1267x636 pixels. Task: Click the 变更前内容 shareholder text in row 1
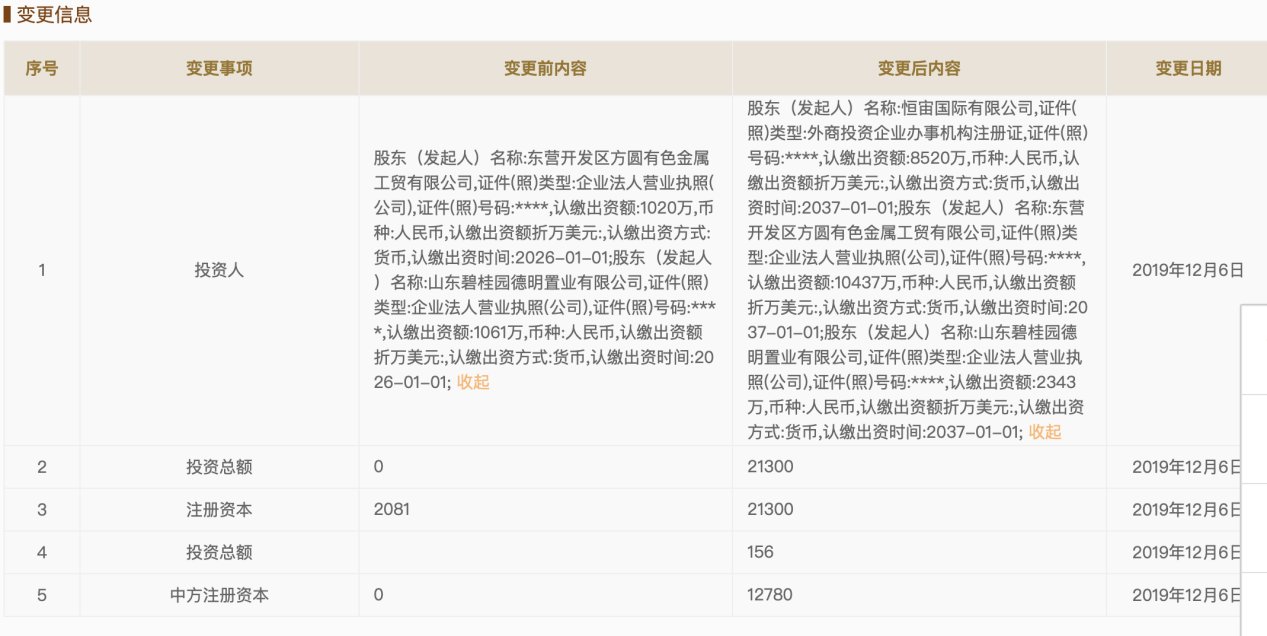545,270
